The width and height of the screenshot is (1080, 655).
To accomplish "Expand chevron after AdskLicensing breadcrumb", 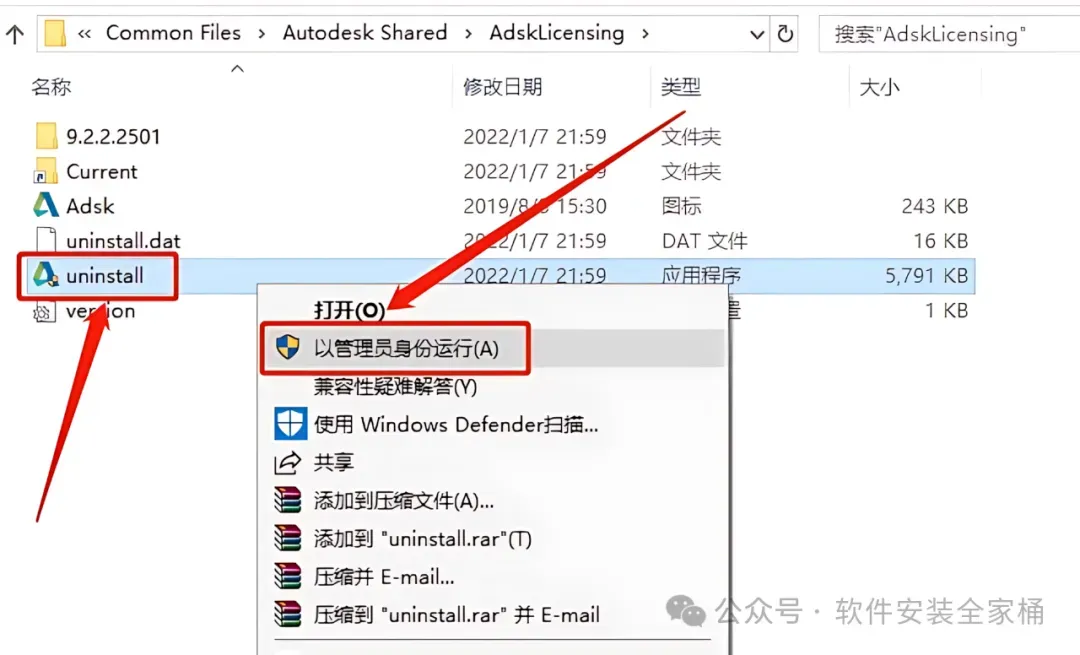I will coord(645,33).
